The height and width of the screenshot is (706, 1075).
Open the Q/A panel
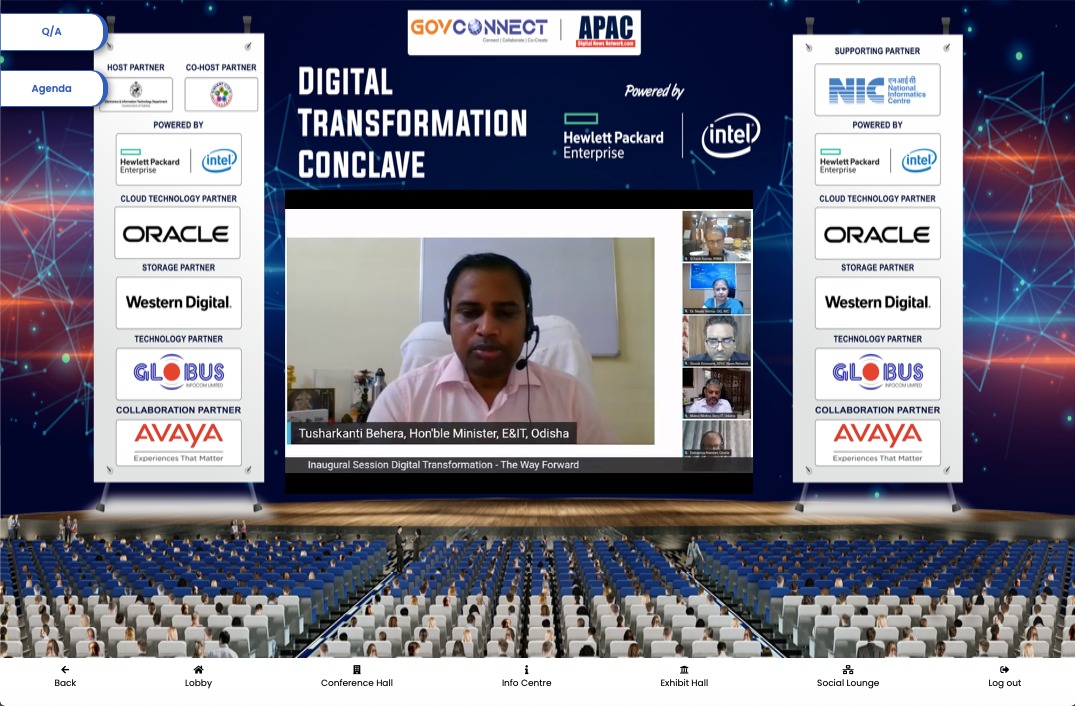point(51,32)
